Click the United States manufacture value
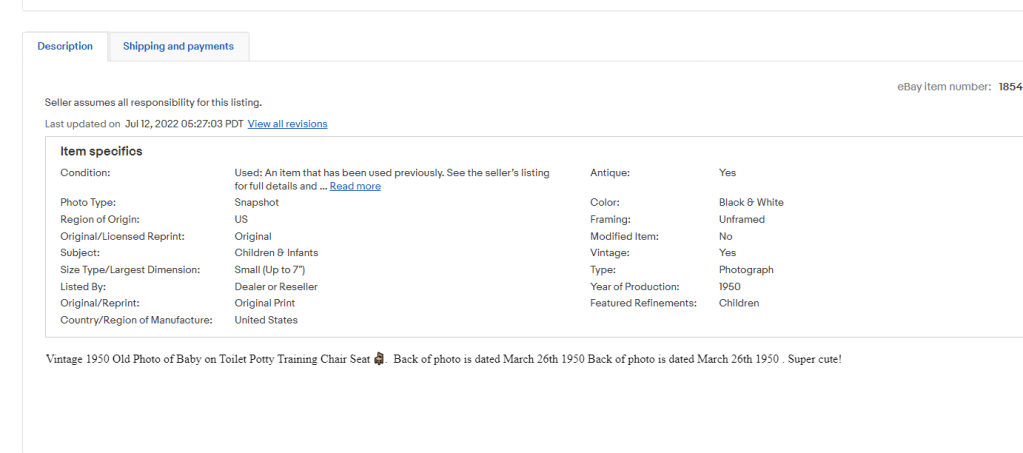The image size is (1023, 453). click(x=266, y=320)
